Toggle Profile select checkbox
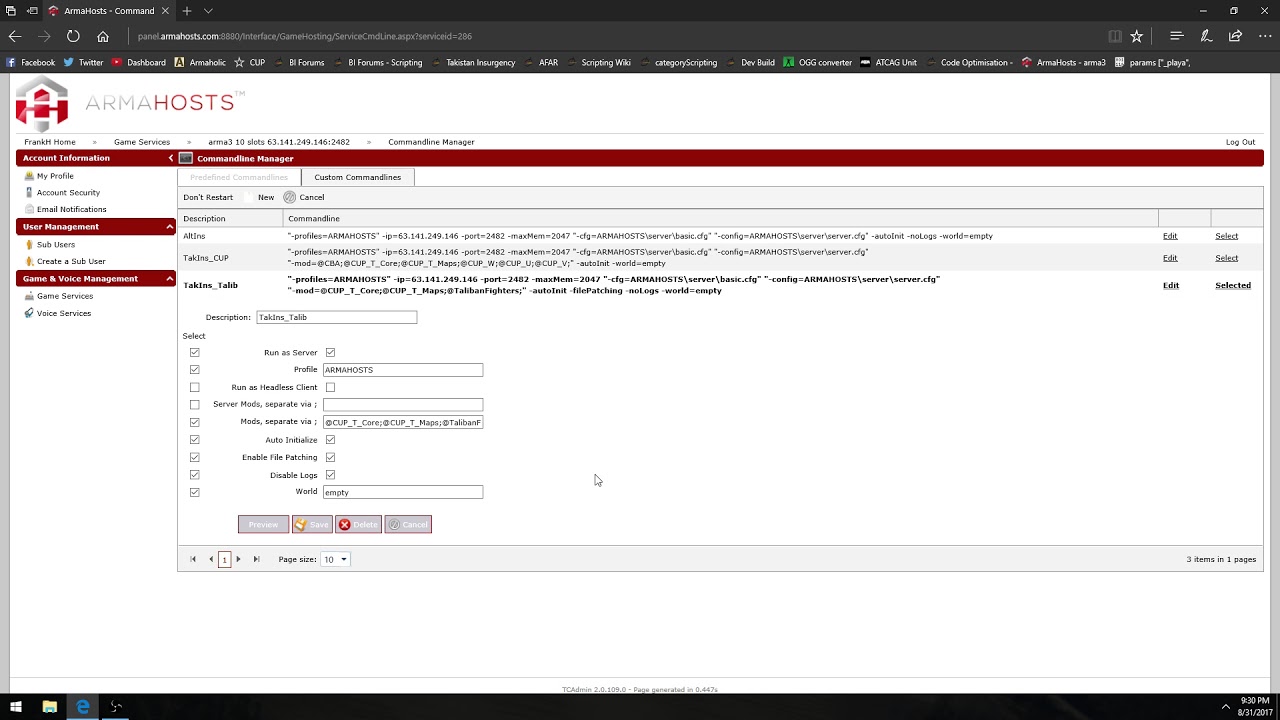This screenshot has width=1280, height=720. pos(195,370)
